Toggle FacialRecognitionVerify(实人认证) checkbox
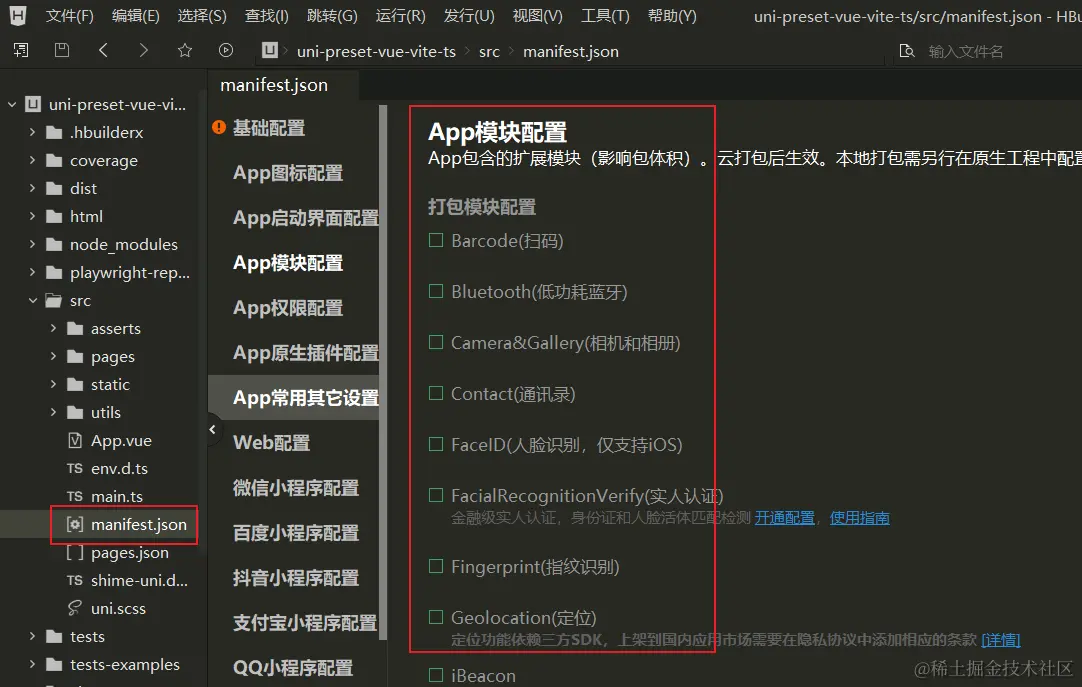Viewport: 1082px width, 687px height. pyautogui.click(x=435, y=495)
